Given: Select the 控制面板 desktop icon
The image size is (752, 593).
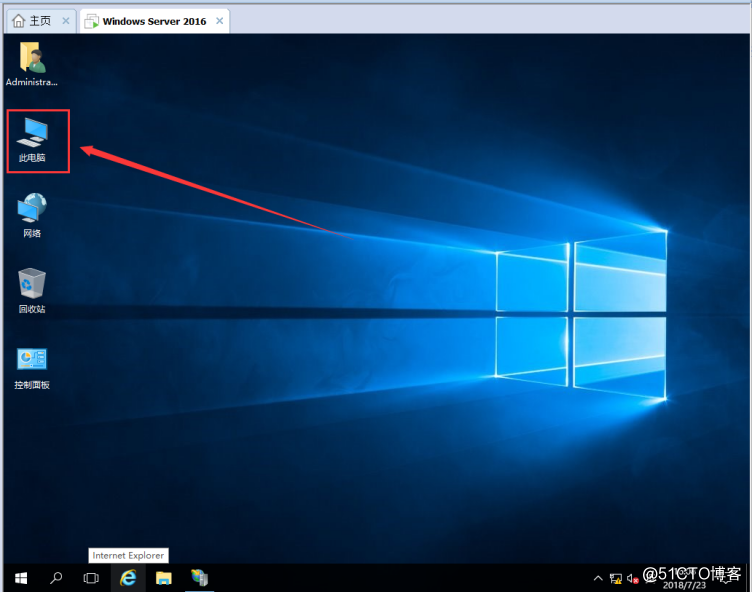Looking at the screenshot, I should point(32,368).
